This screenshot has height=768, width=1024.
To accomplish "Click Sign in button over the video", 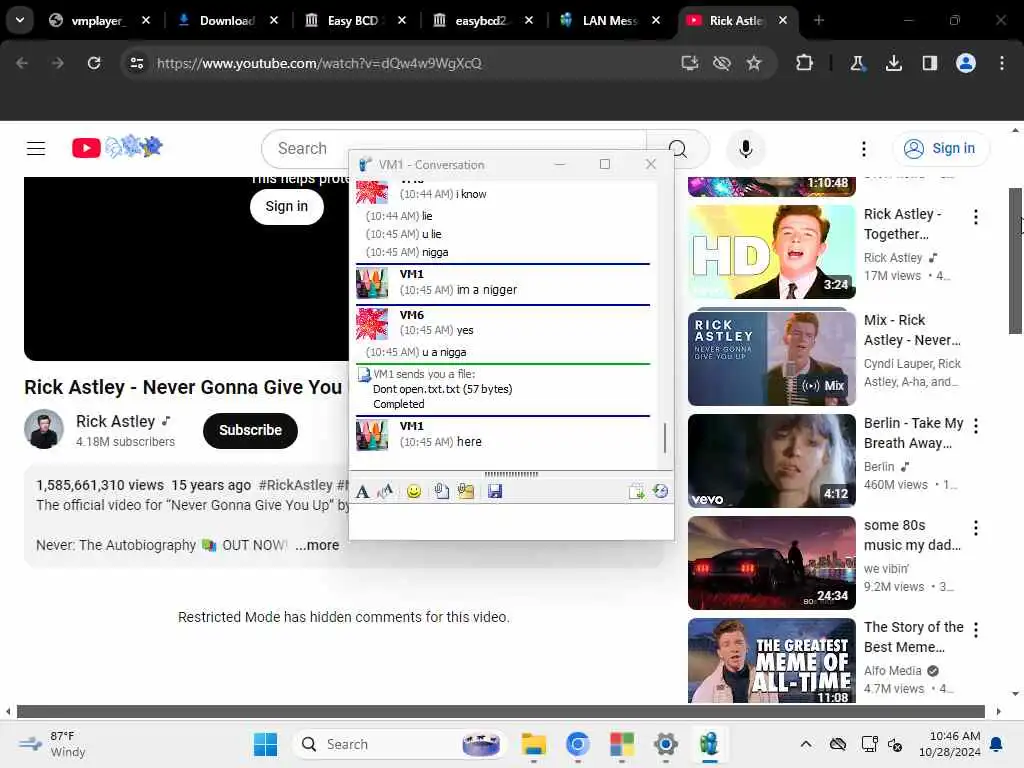I will (287, 206).
